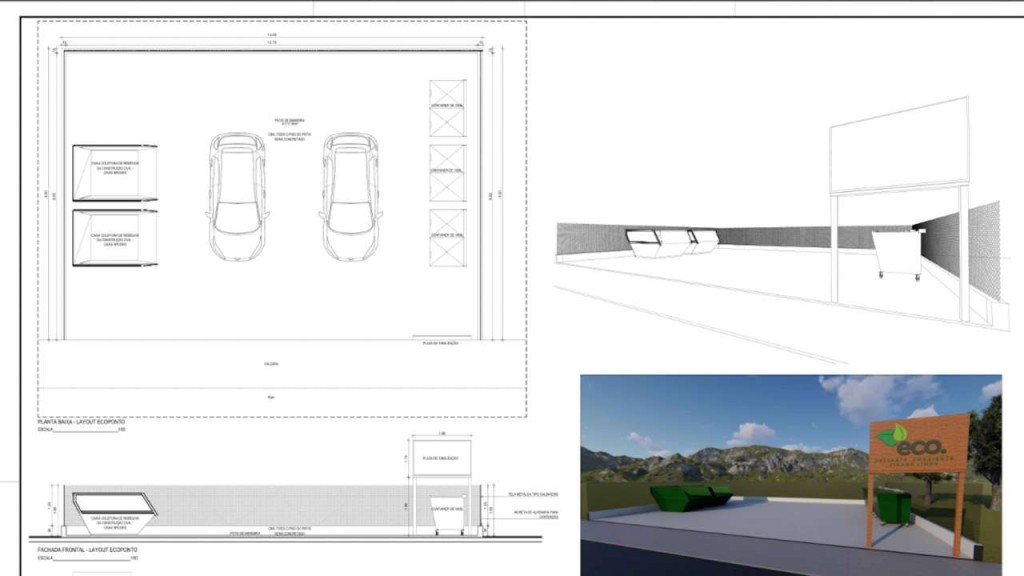
Task: Click the blank billboard in the perspective sketch
Action: click(x=898, y=145)
